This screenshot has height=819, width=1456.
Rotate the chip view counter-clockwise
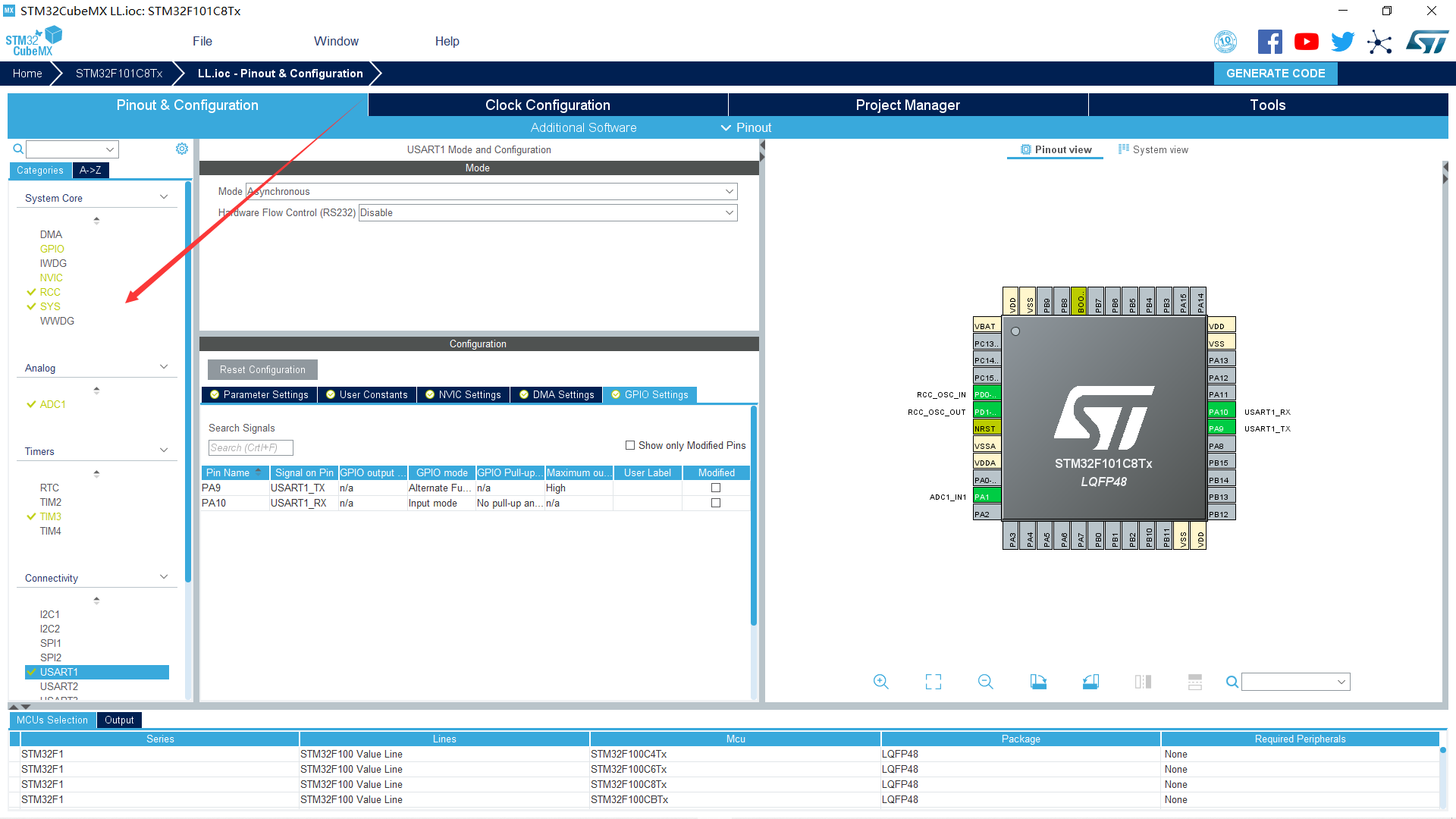coord(1090,682)
